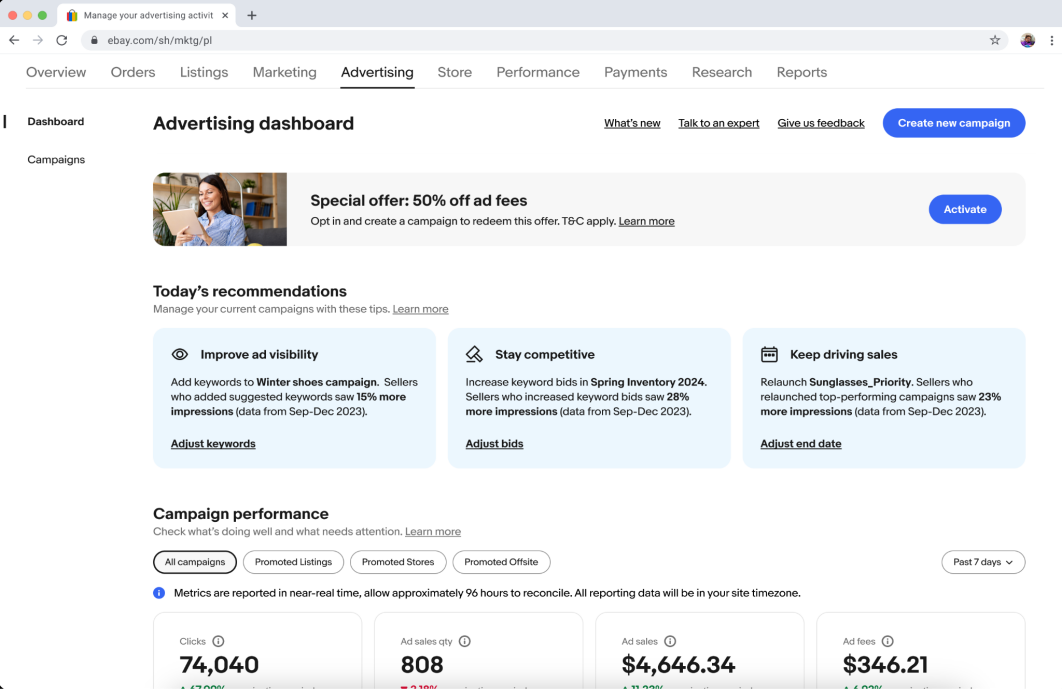This screenshot has height=689, width=1062.
Task: Click the eBay favicon on the tab
Action: 72,15
